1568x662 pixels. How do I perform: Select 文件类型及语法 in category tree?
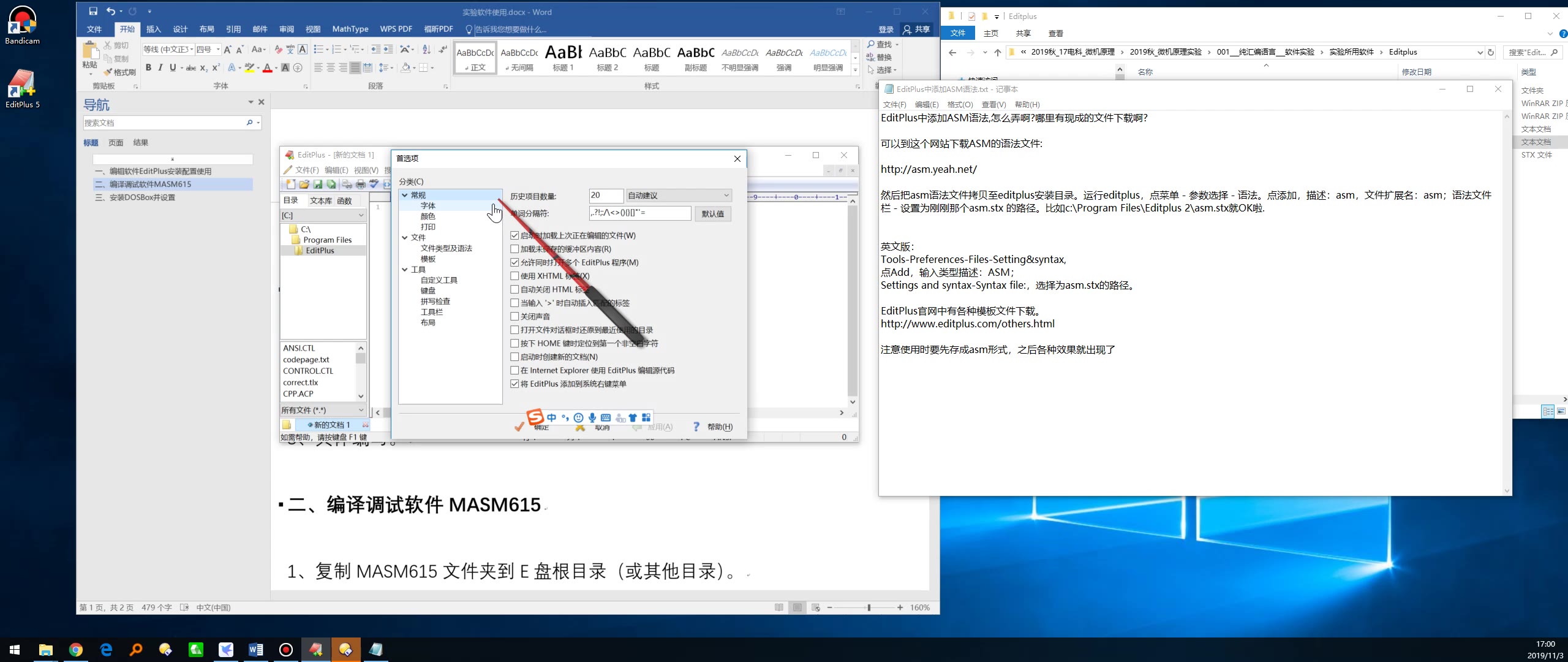[446, 248]
